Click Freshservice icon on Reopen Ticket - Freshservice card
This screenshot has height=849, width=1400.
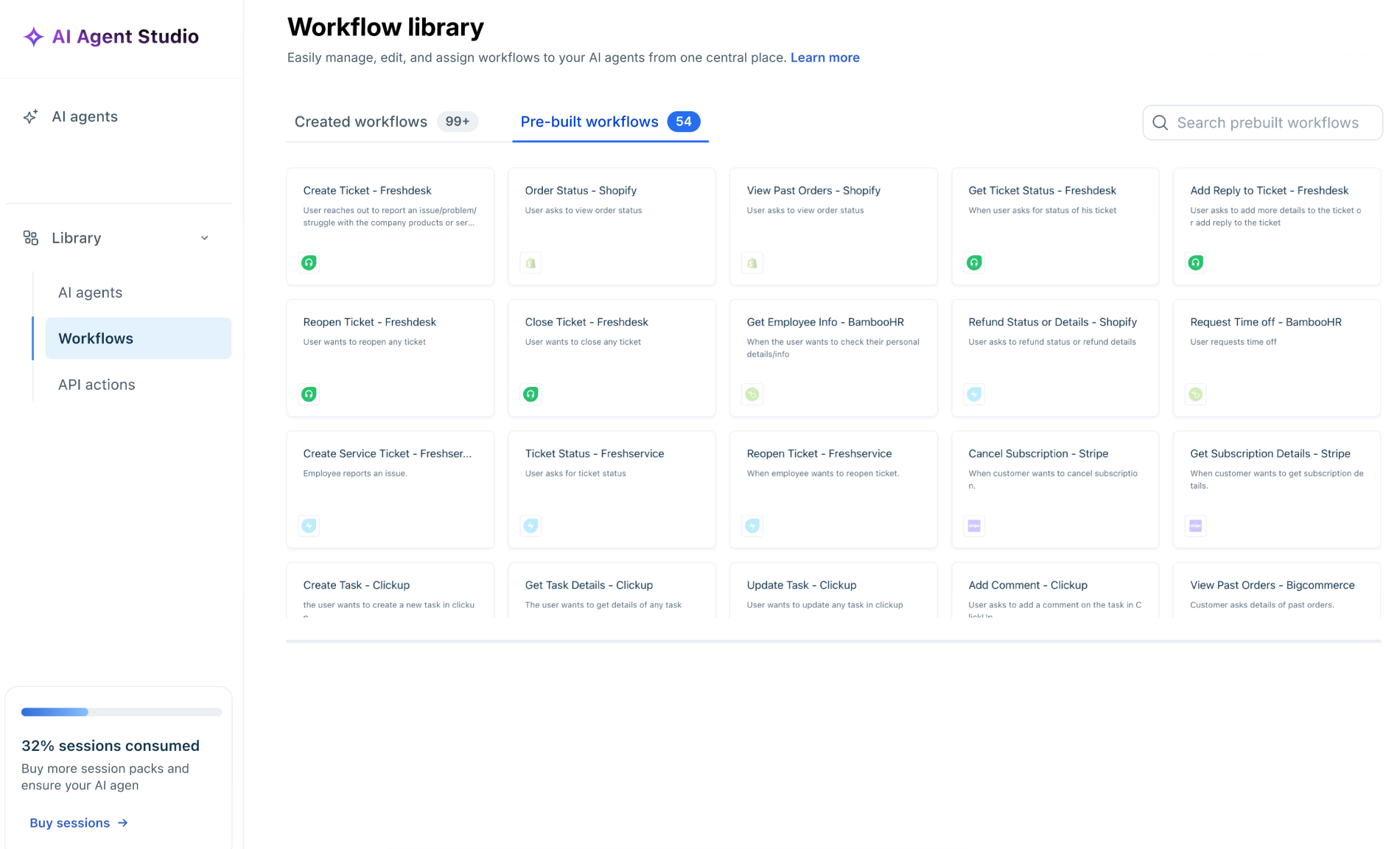click(x=752, y=525)
